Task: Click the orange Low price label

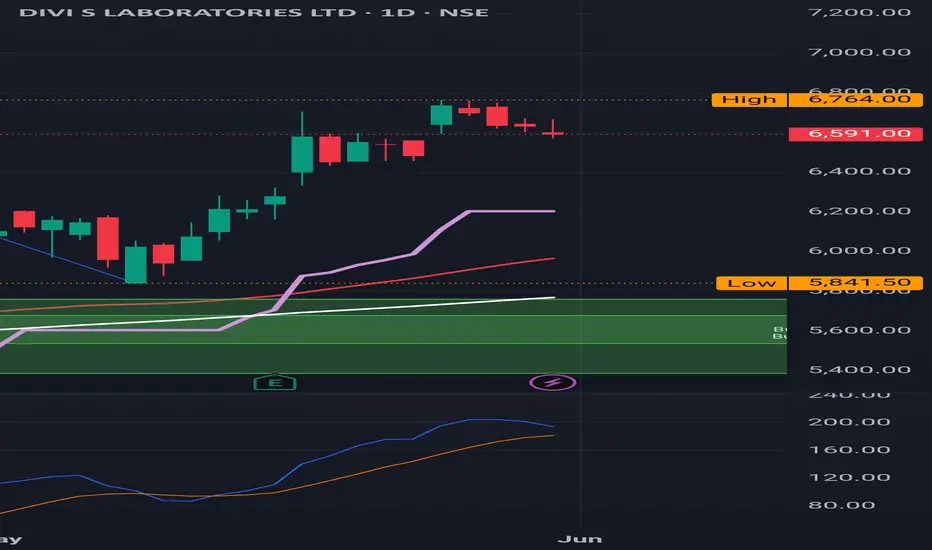Action: tap(751, 283)
